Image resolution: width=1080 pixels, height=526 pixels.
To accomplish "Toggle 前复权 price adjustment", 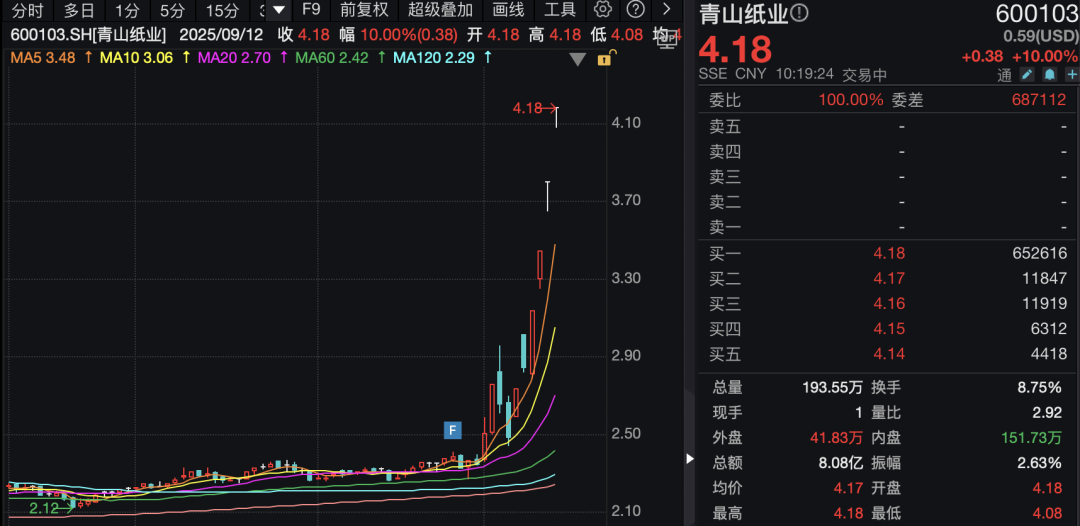I will [x=363, y=10].
